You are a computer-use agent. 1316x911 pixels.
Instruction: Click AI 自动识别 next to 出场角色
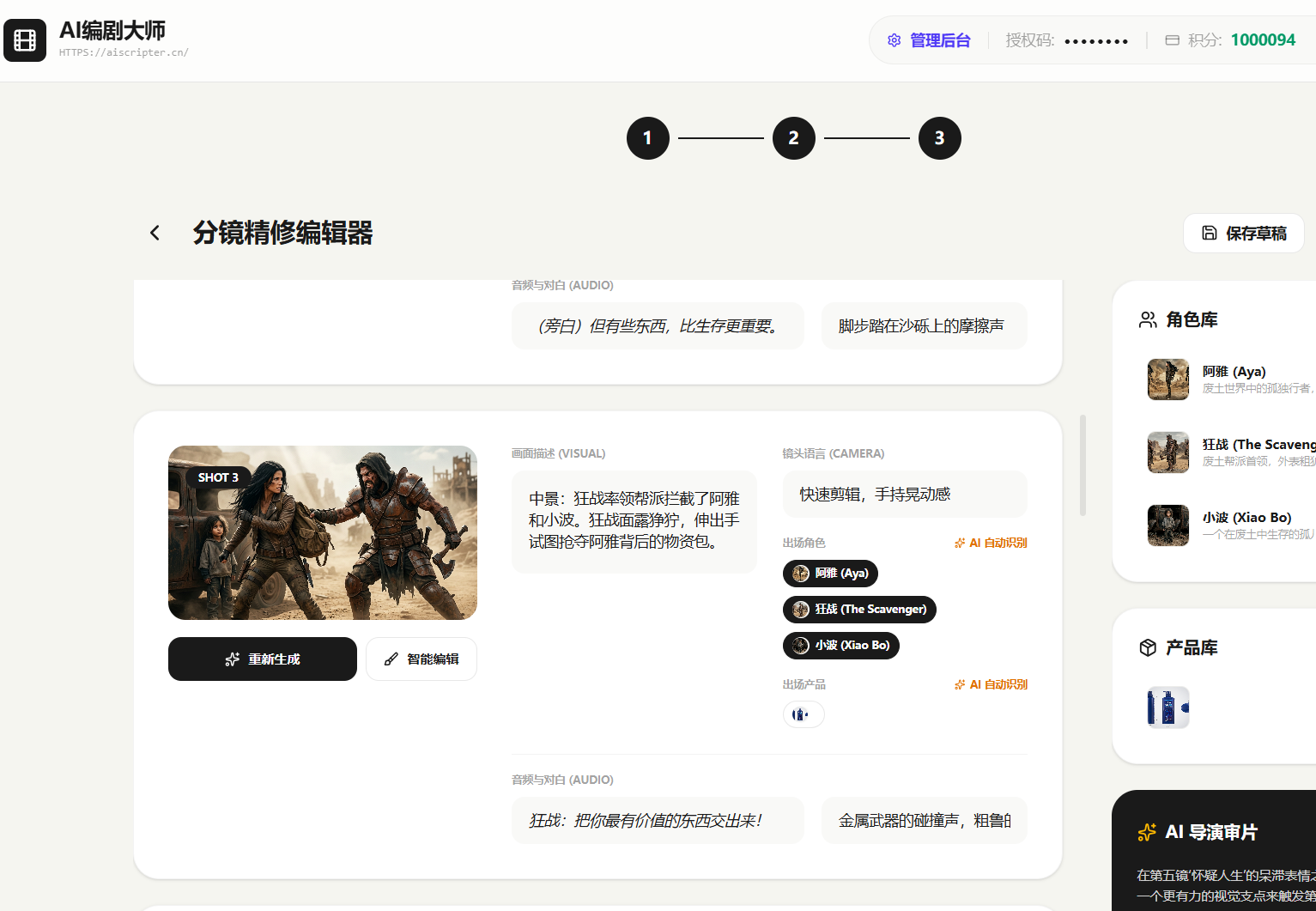(991, 543)
